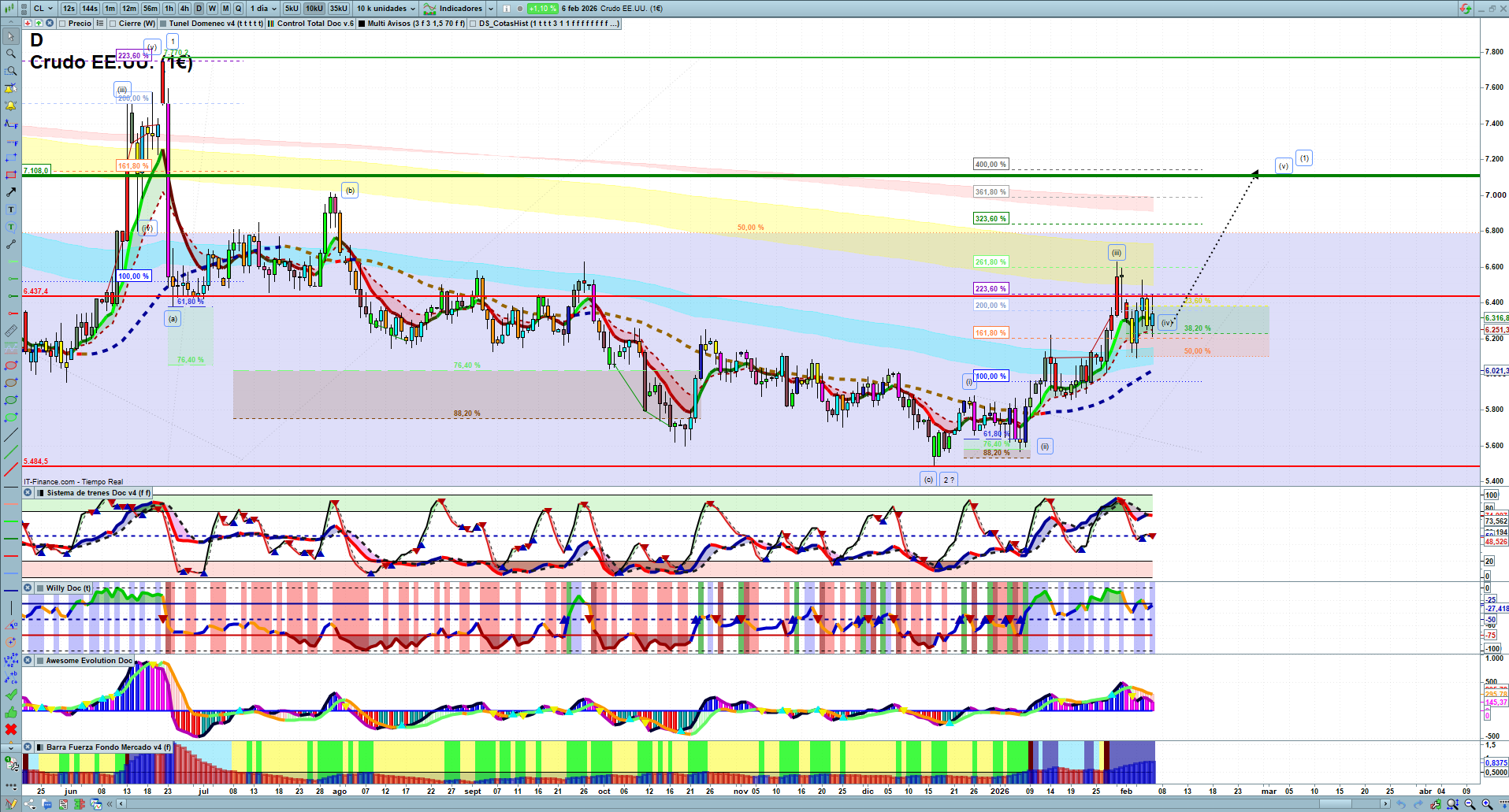Click the red X delete-objects icon

tap(11, 729)
